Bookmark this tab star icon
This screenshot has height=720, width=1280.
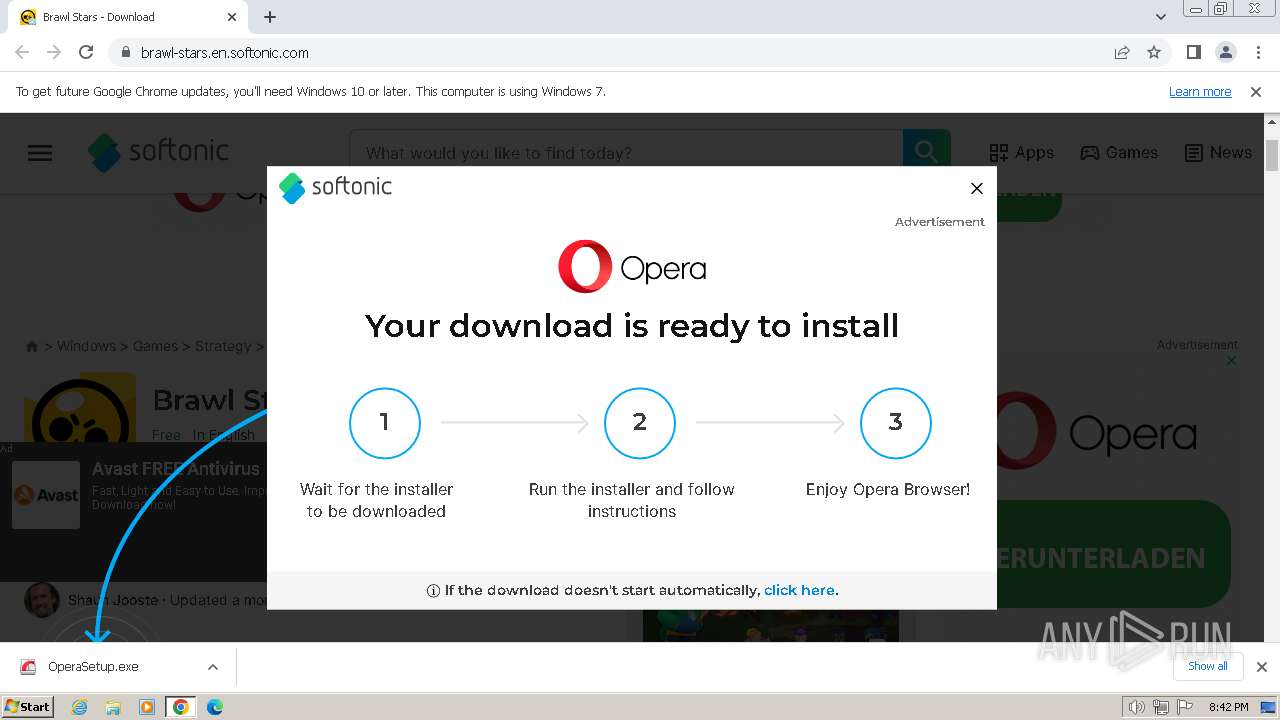(x=1154, y=53)
